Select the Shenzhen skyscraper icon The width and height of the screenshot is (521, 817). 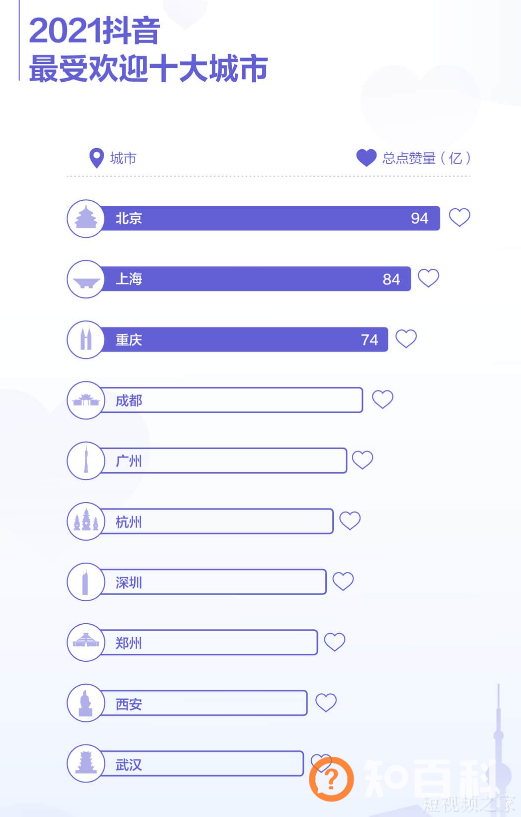[86, 582]
